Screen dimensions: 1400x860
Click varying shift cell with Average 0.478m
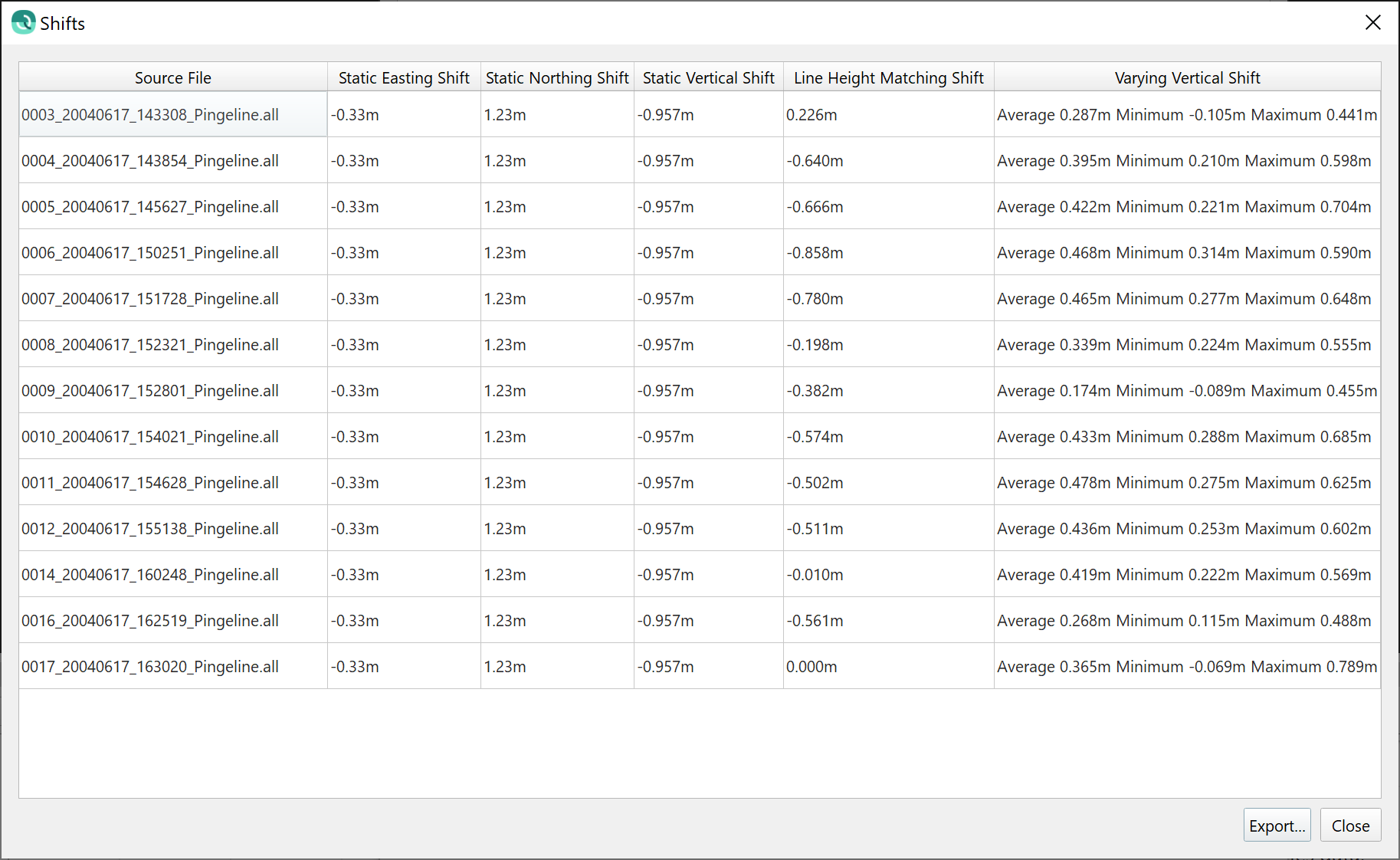1184,483
